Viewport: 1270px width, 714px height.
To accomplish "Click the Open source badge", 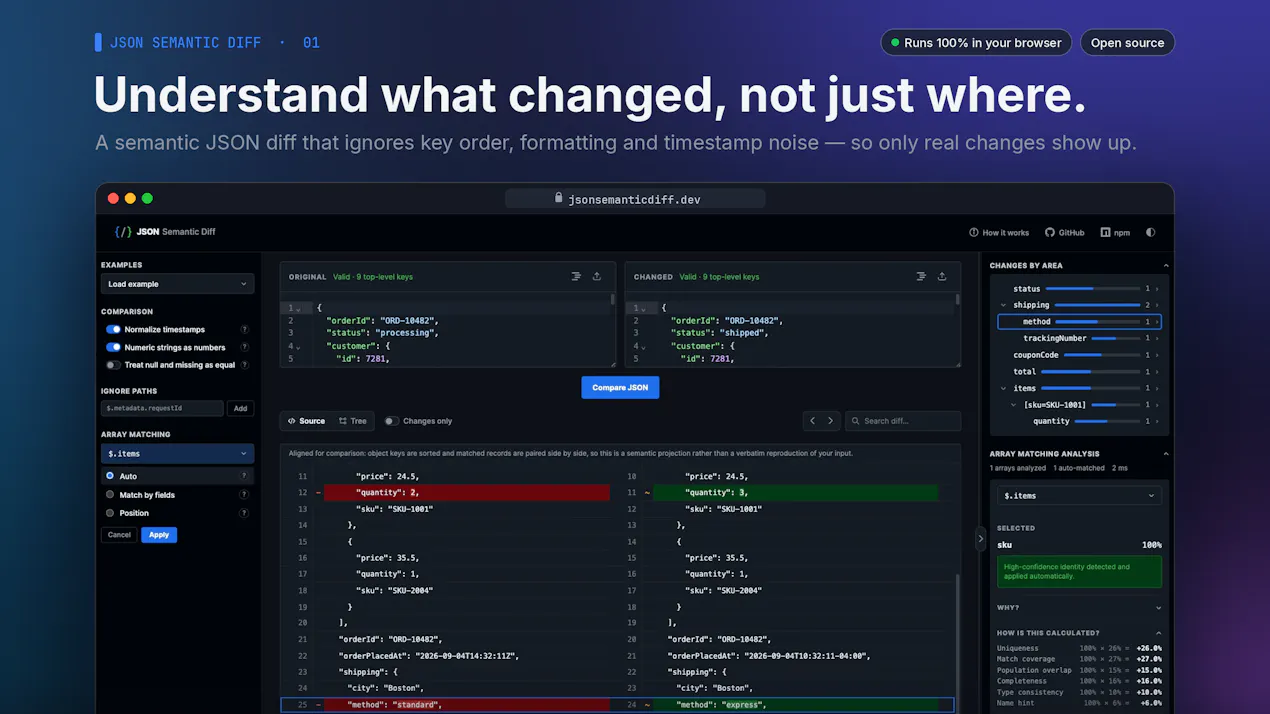I will click(1127, 43).
